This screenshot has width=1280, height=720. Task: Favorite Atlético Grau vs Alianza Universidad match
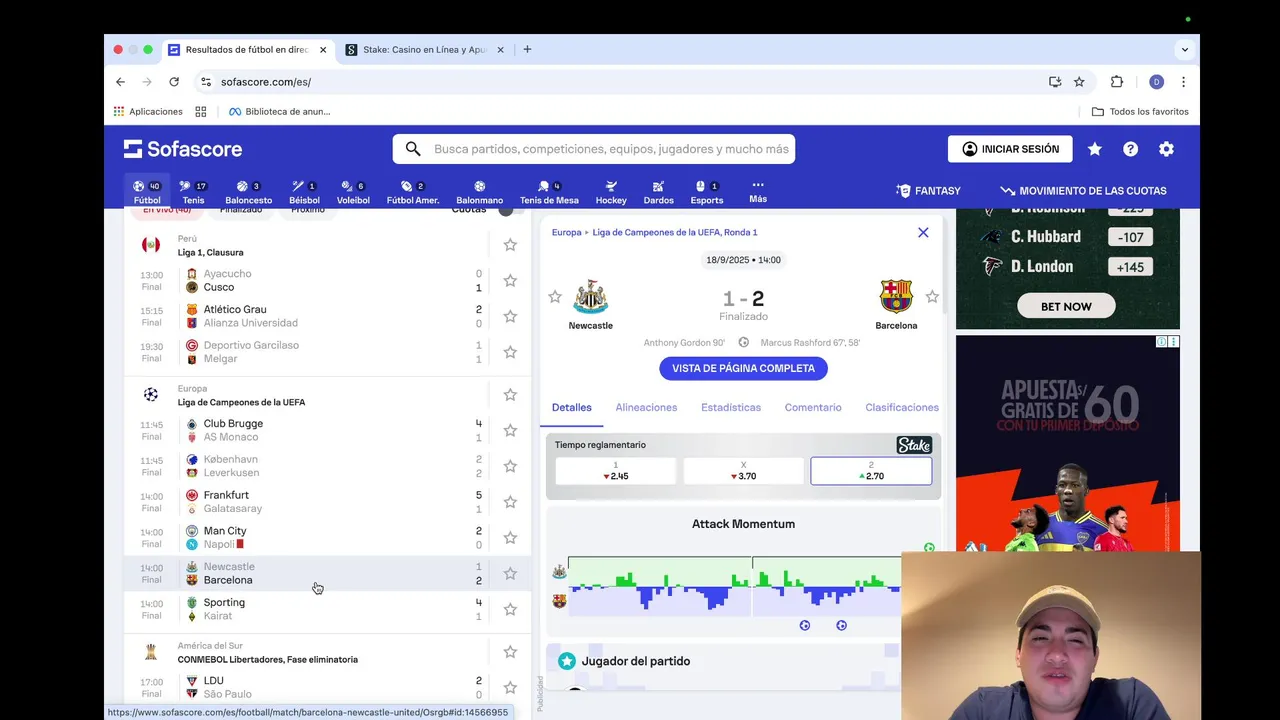(510, 316)
